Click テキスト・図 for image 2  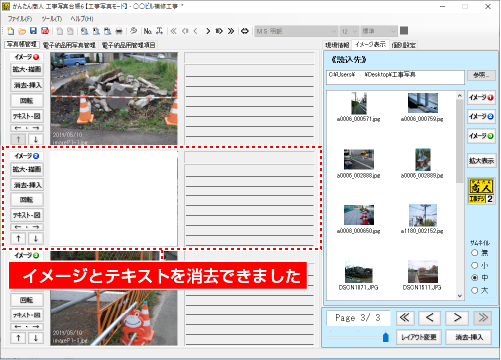coord(27,215)
